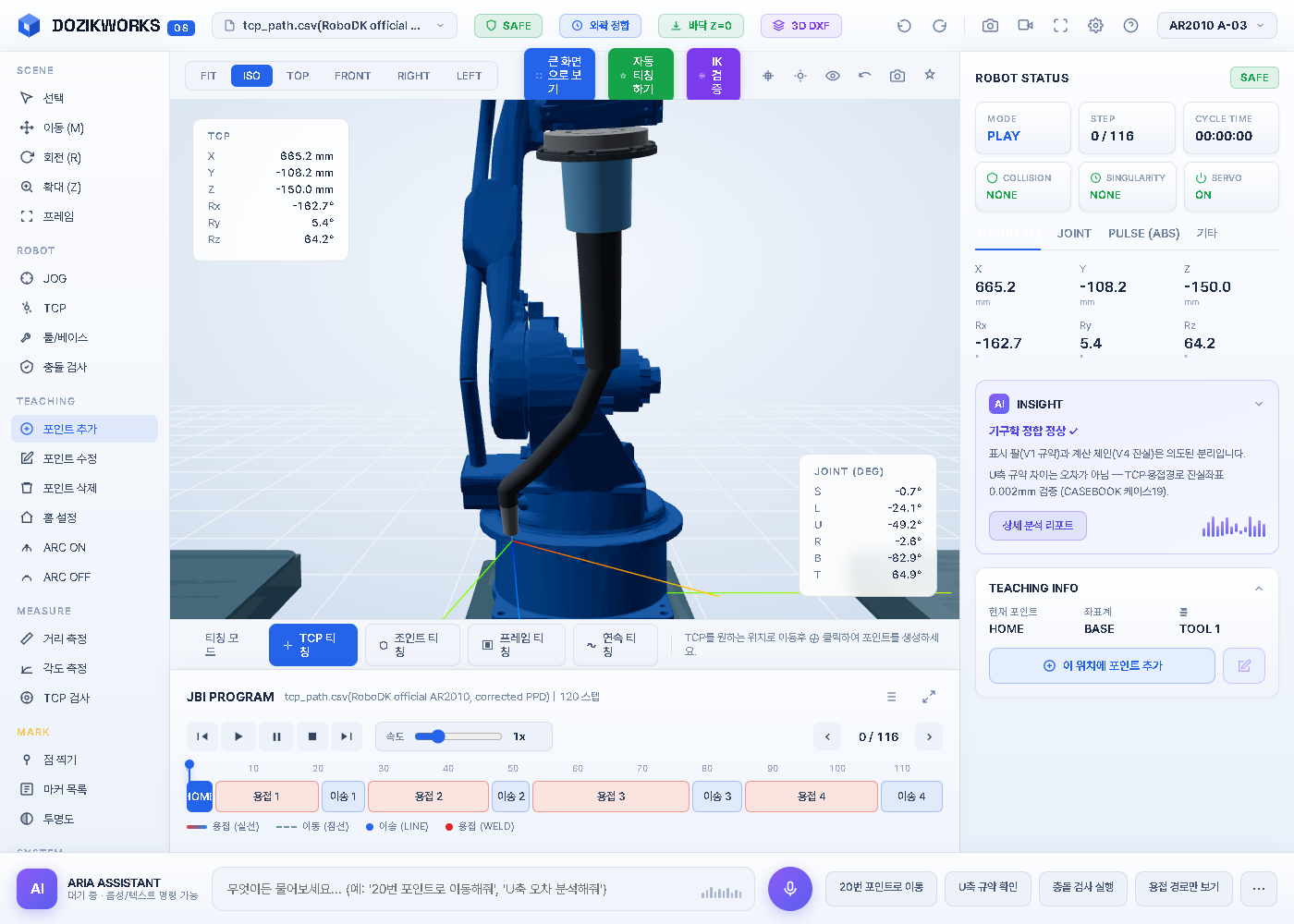1294x924 pixels.
Task: Click the play button in JBI PROGRAM
Action: (238, 736)
